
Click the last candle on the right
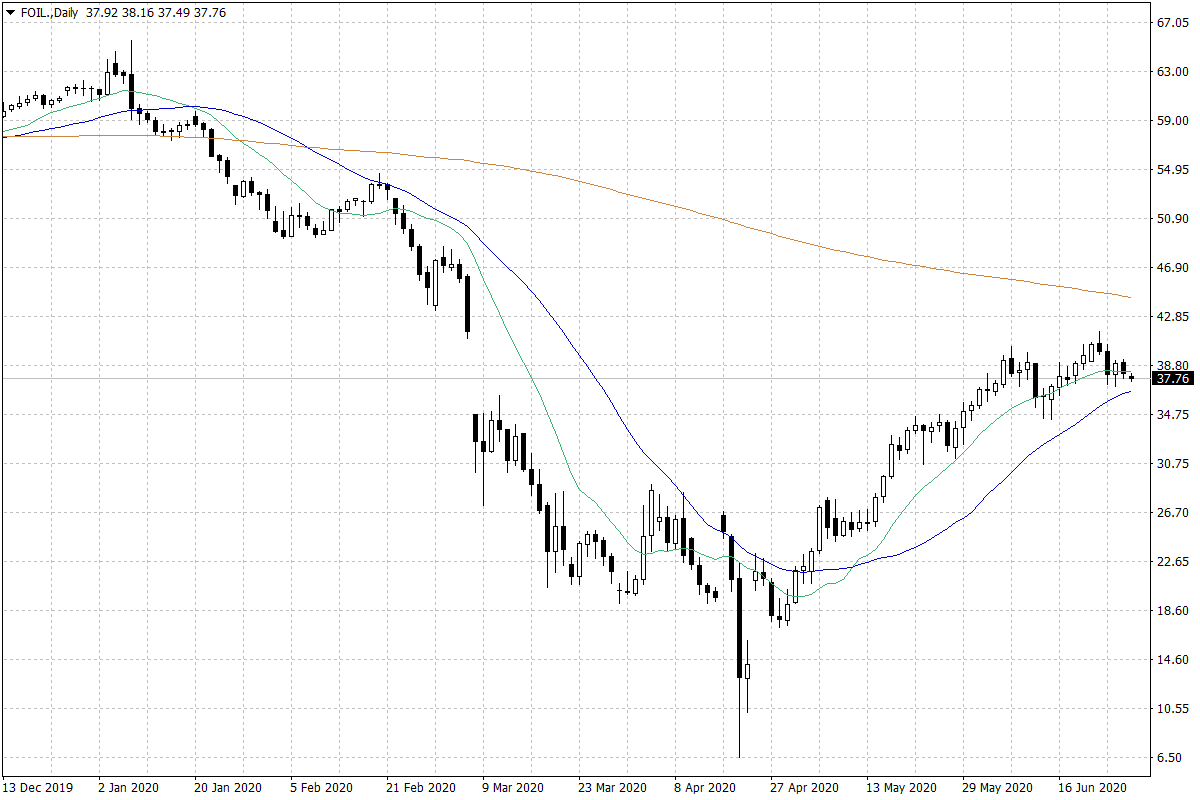pyautogui.click(x=1131, y=377)
